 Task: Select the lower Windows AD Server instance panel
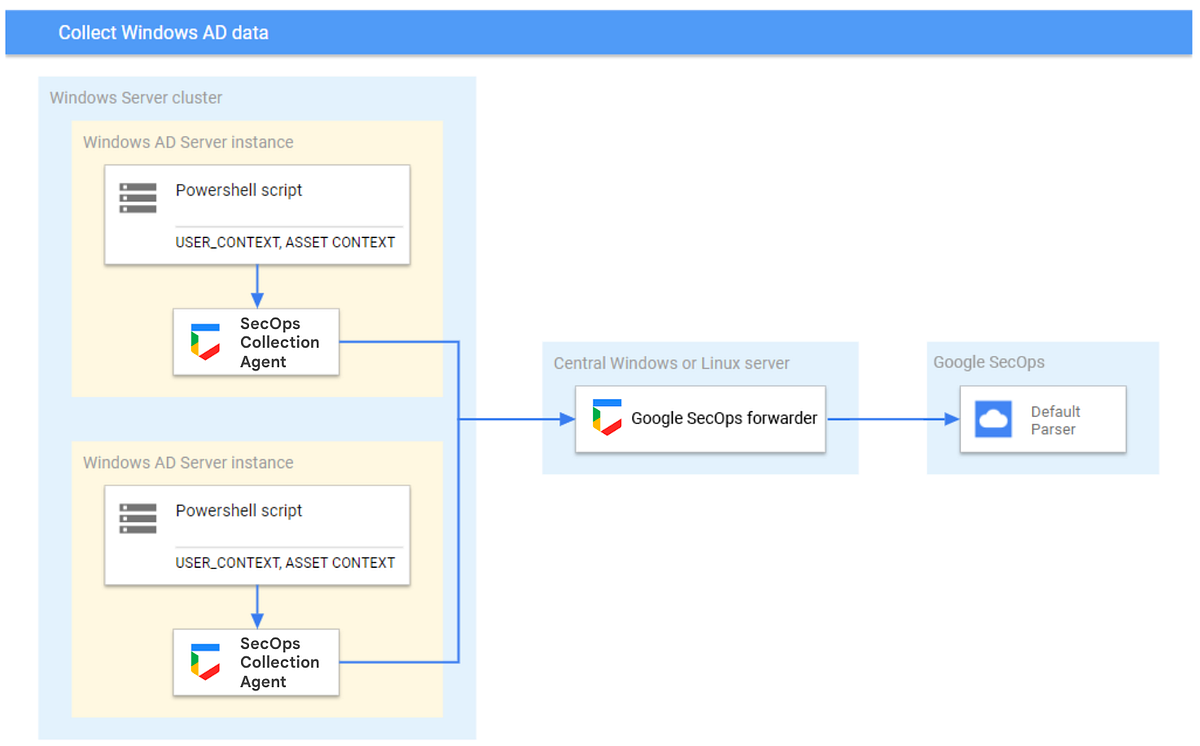point(187,462)
